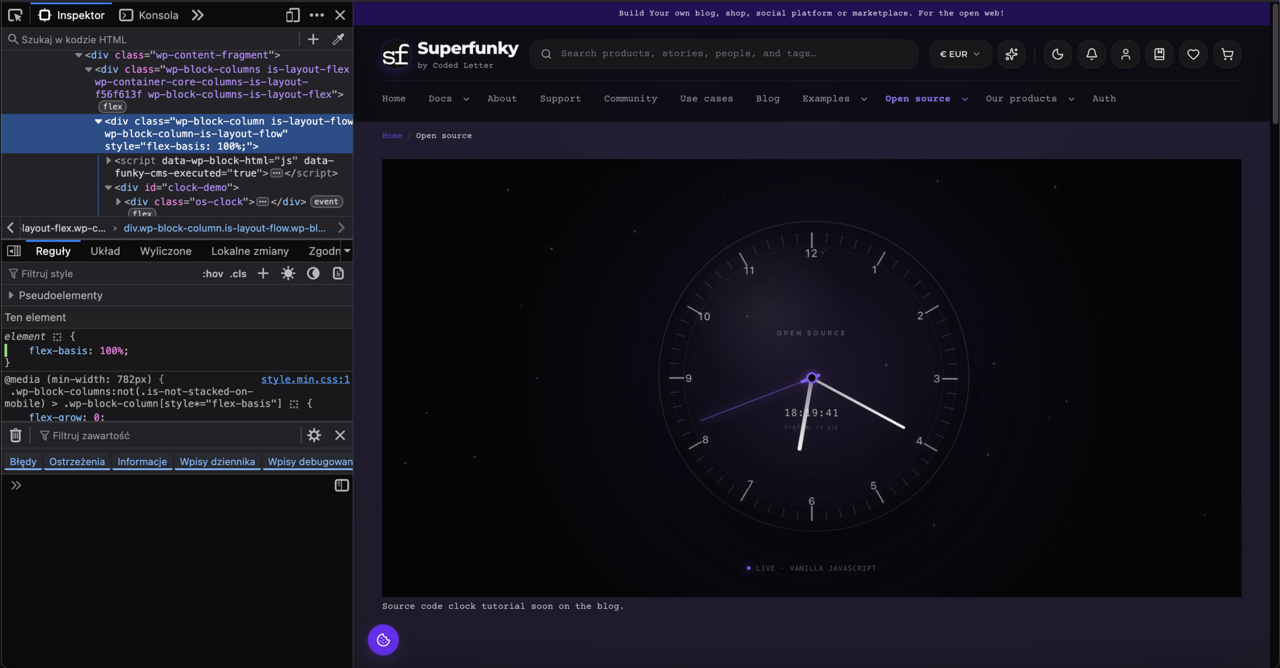
Task: Toggle the three-pane inspector layout icon
Action: tap(14, 251)
